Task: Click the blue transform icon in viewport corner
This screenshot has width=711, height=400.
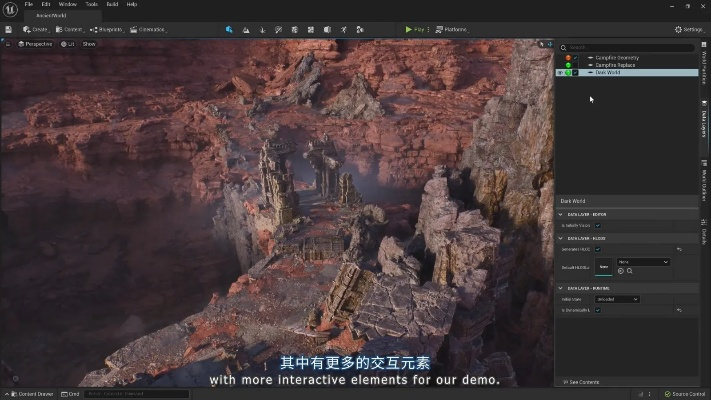Action: (x=550, y=44)
